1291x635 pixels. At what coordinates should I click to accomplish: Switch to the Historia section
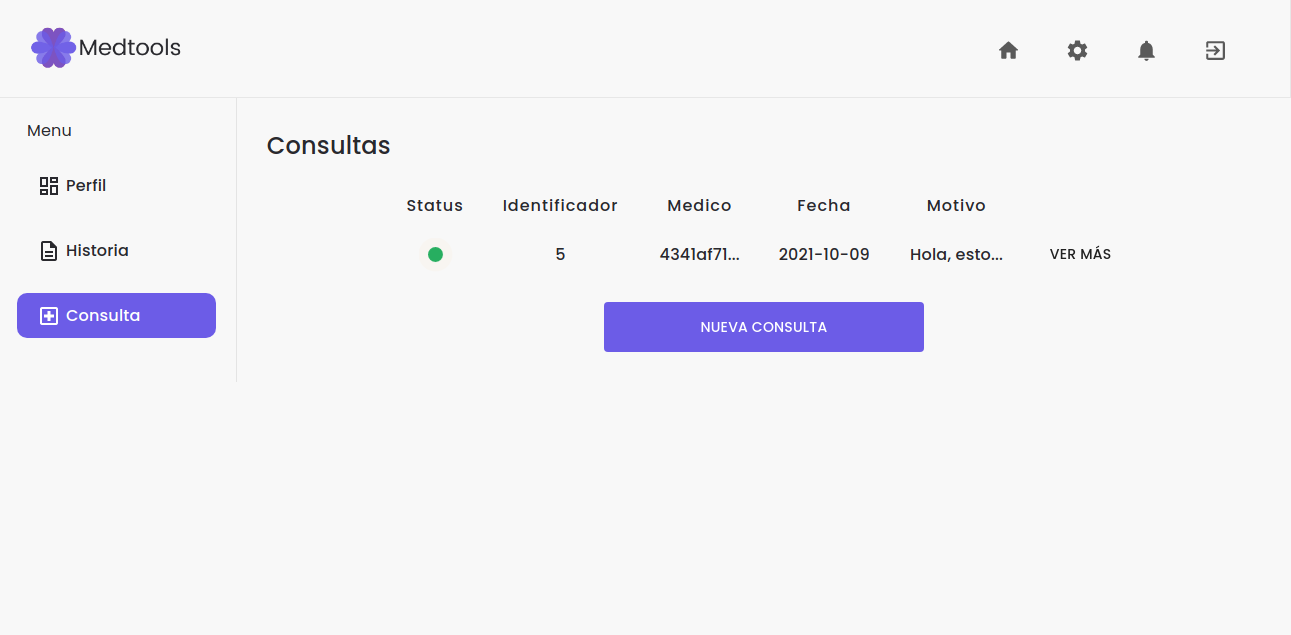coord(96,250)
